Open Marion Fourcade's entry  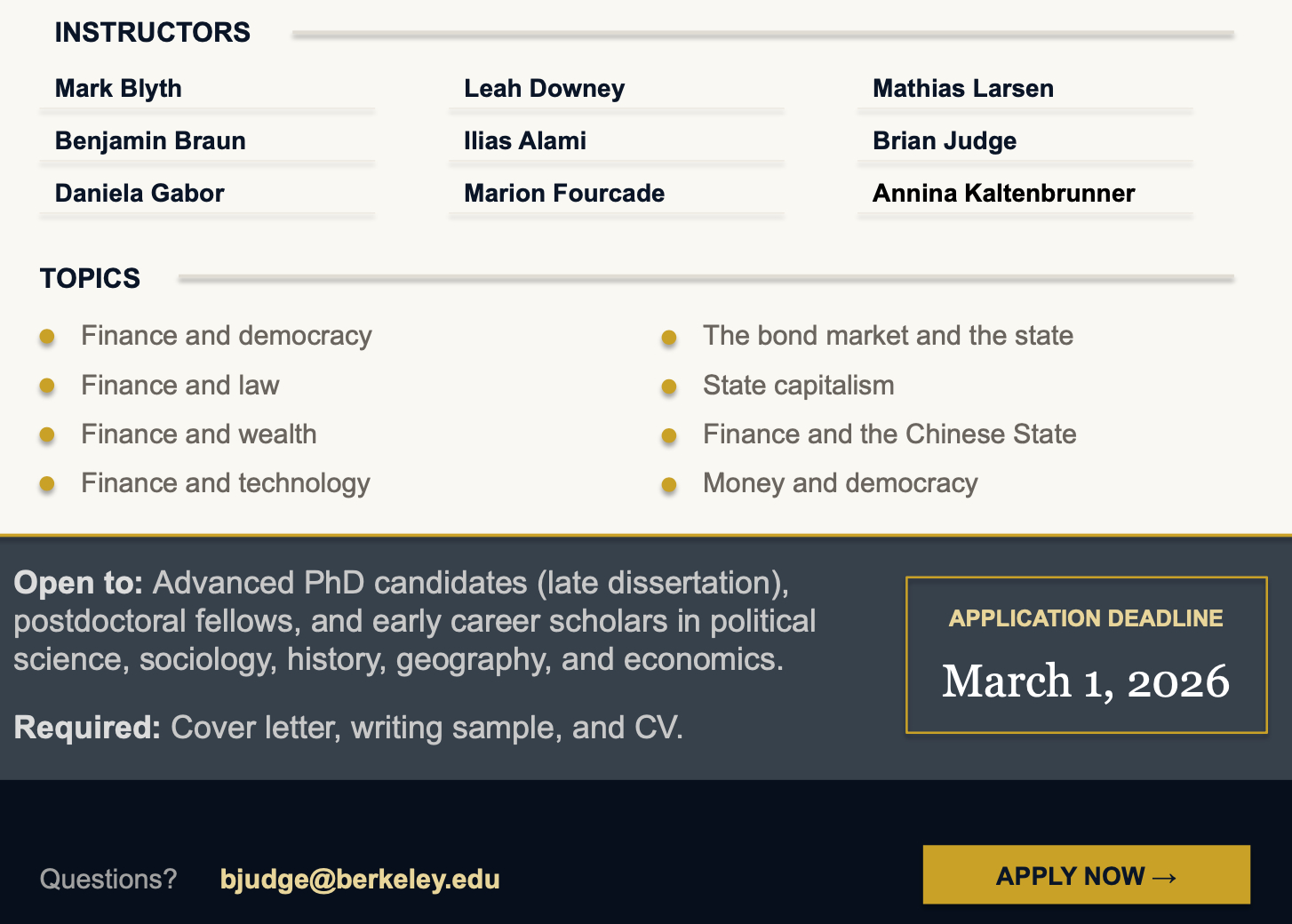pos(564,194)
